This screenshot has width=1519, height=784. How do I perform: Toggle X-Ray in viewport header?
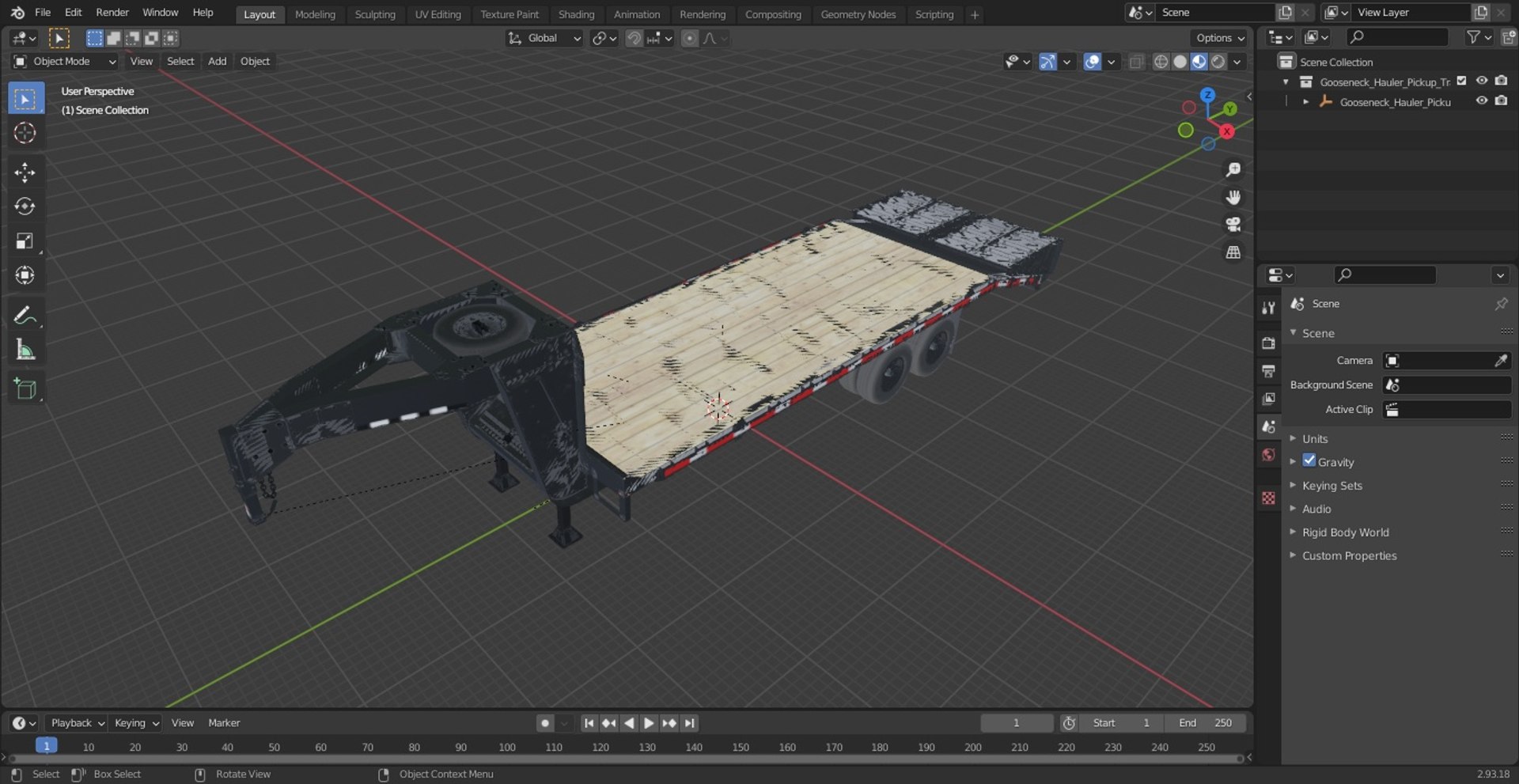tap(1136, 62)
